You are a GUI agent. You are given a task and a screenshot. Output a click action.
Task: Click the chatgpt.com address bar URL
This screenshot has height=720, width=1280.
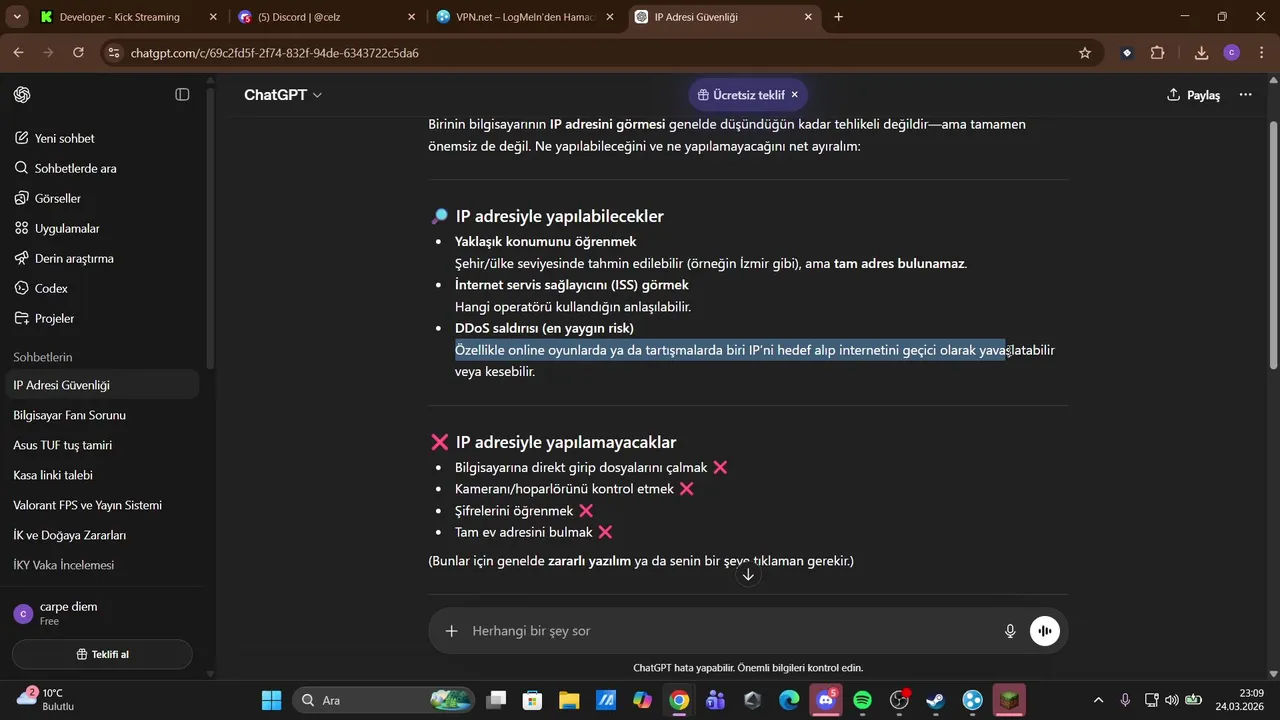tap(274, 53)
